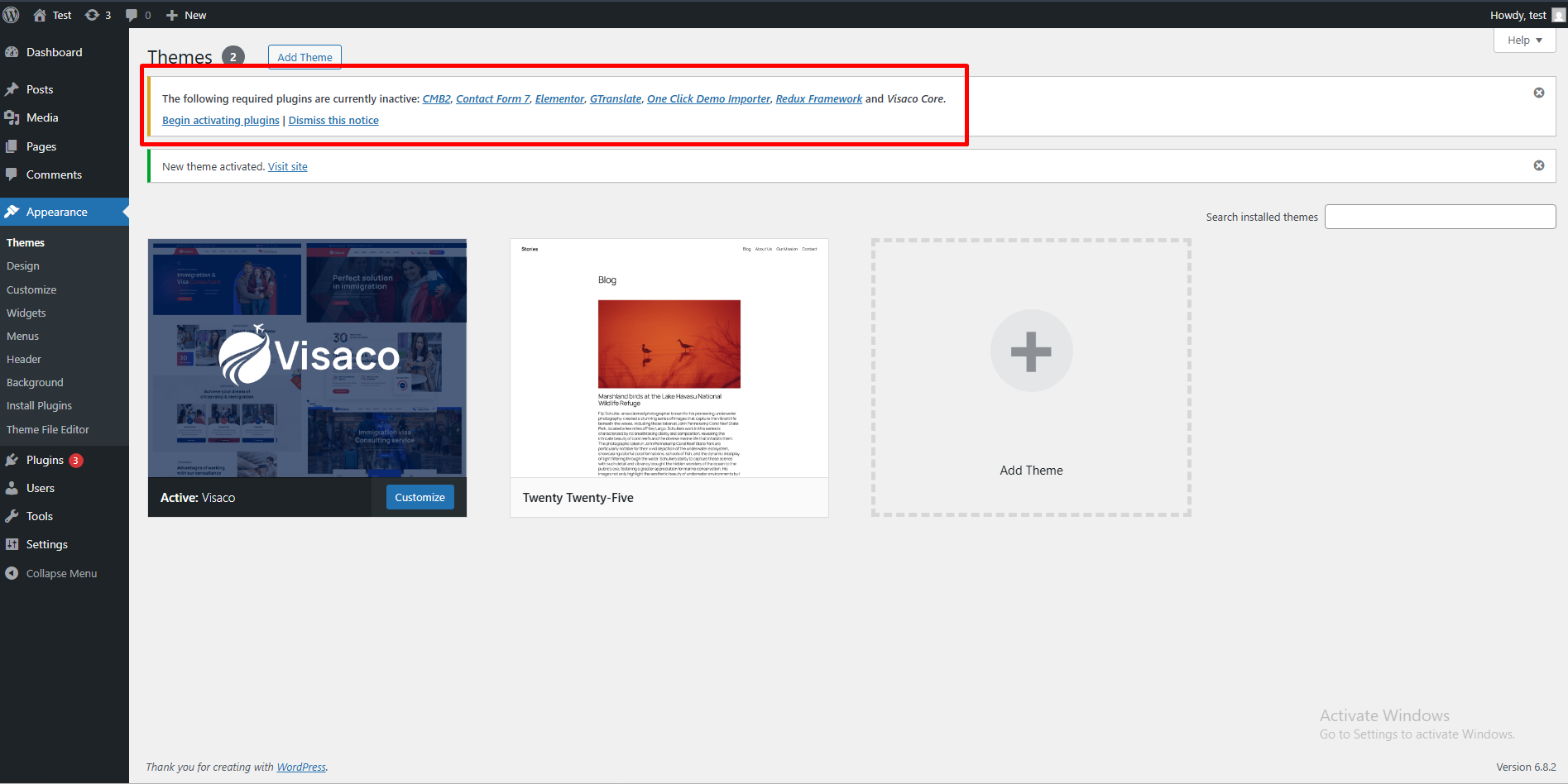Click the large plus icon to add theme

click(x=1031, y=351)
